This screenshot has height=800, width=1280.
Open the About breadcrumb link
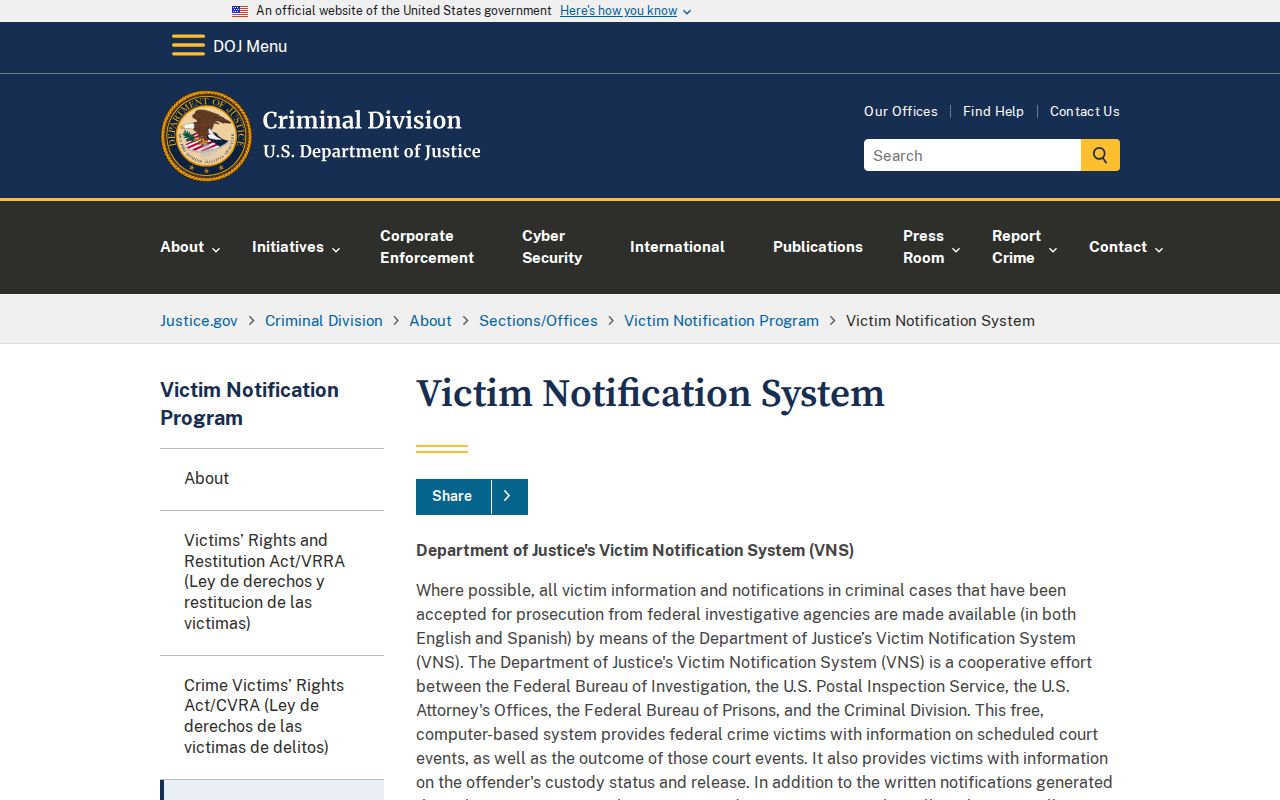(431, 321)
